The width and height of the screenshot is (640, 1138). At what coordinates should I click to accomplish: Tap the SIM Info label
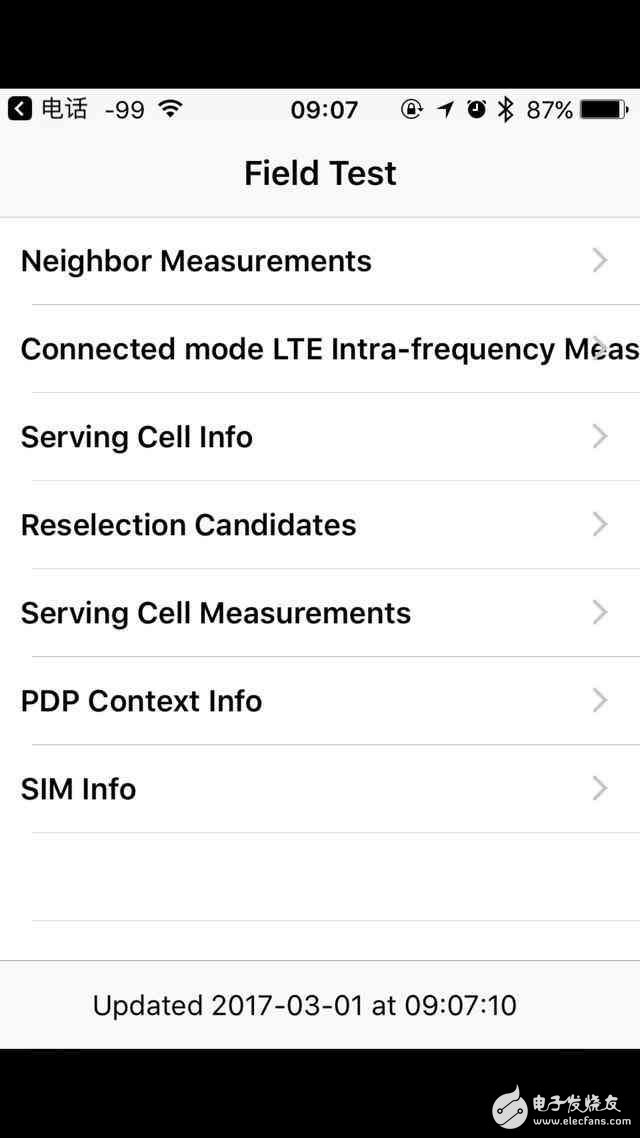coord(78,789)
